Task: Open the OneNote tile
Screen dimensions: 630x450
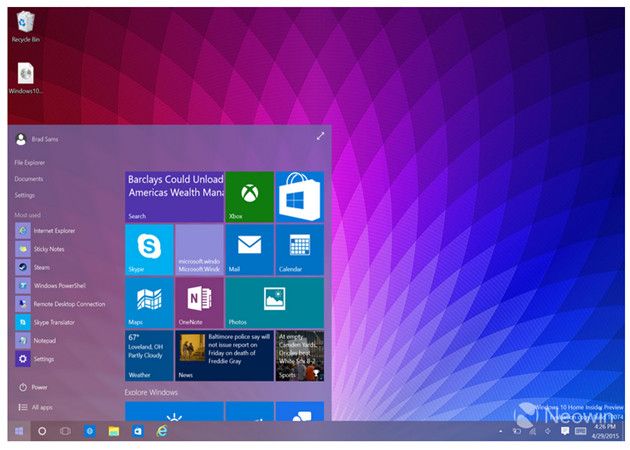Action: coord(199,303)
